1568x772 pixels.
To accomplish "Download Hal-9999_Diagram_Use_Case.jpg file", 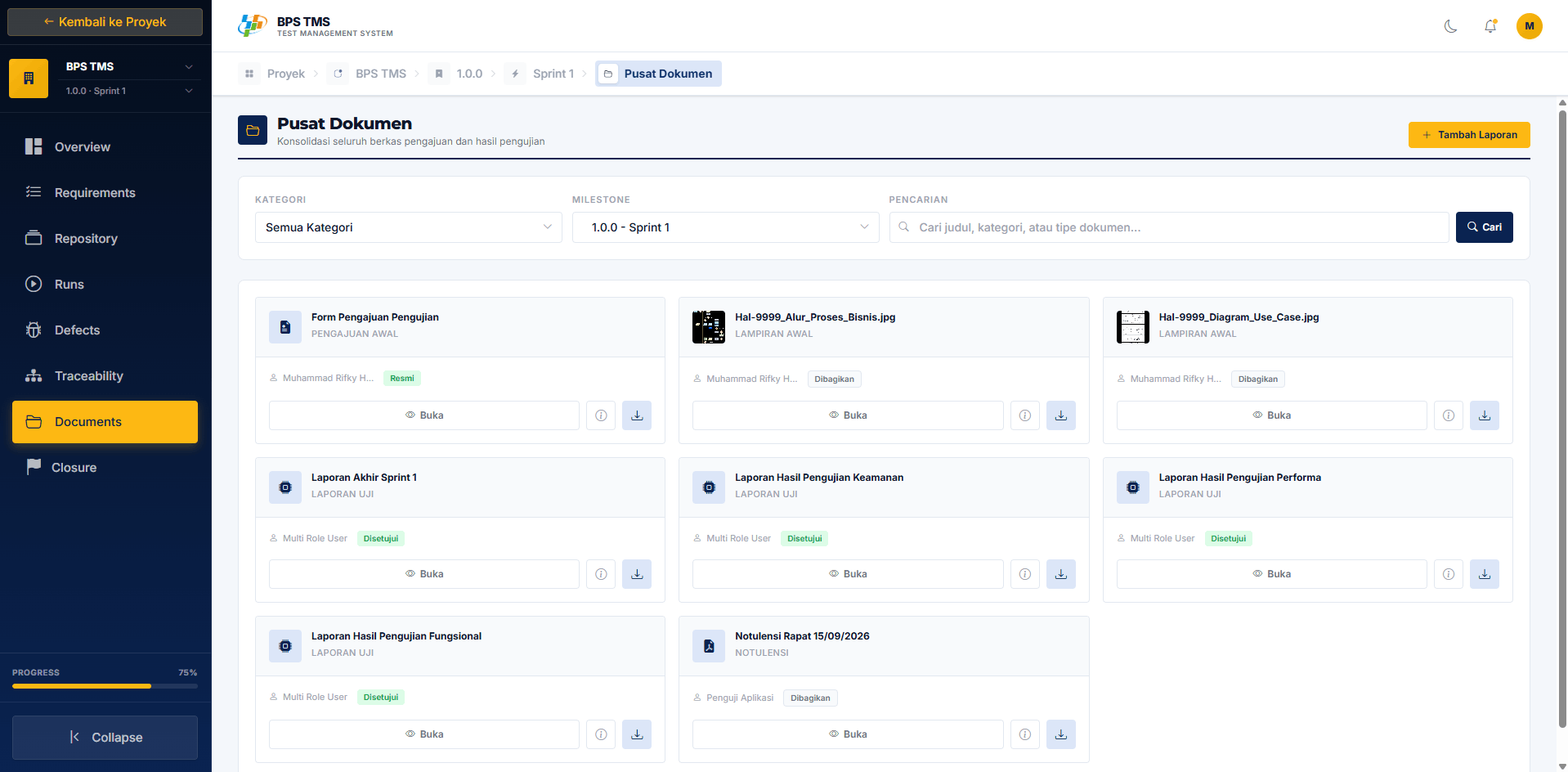I will pyautogui.click(x=1485, y=415).
